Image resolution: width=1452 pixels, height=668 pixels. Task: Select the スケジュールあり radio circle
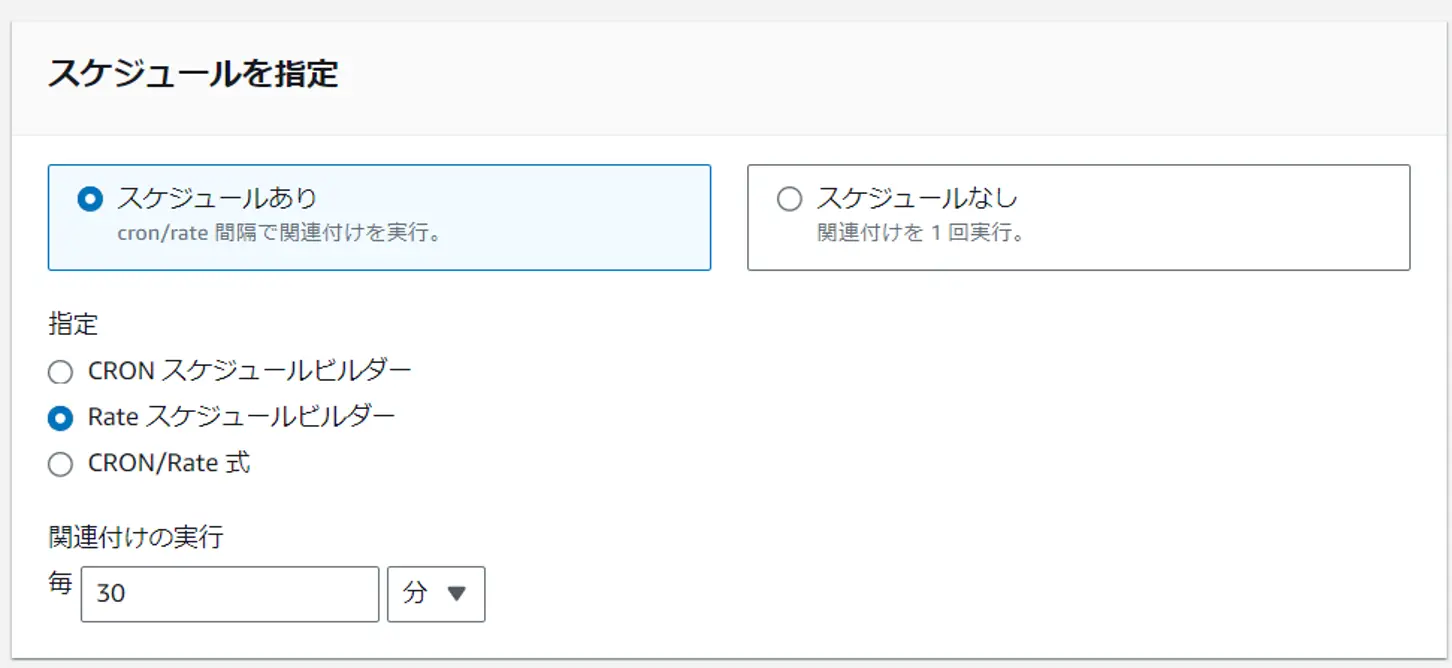tap(90, 200)
